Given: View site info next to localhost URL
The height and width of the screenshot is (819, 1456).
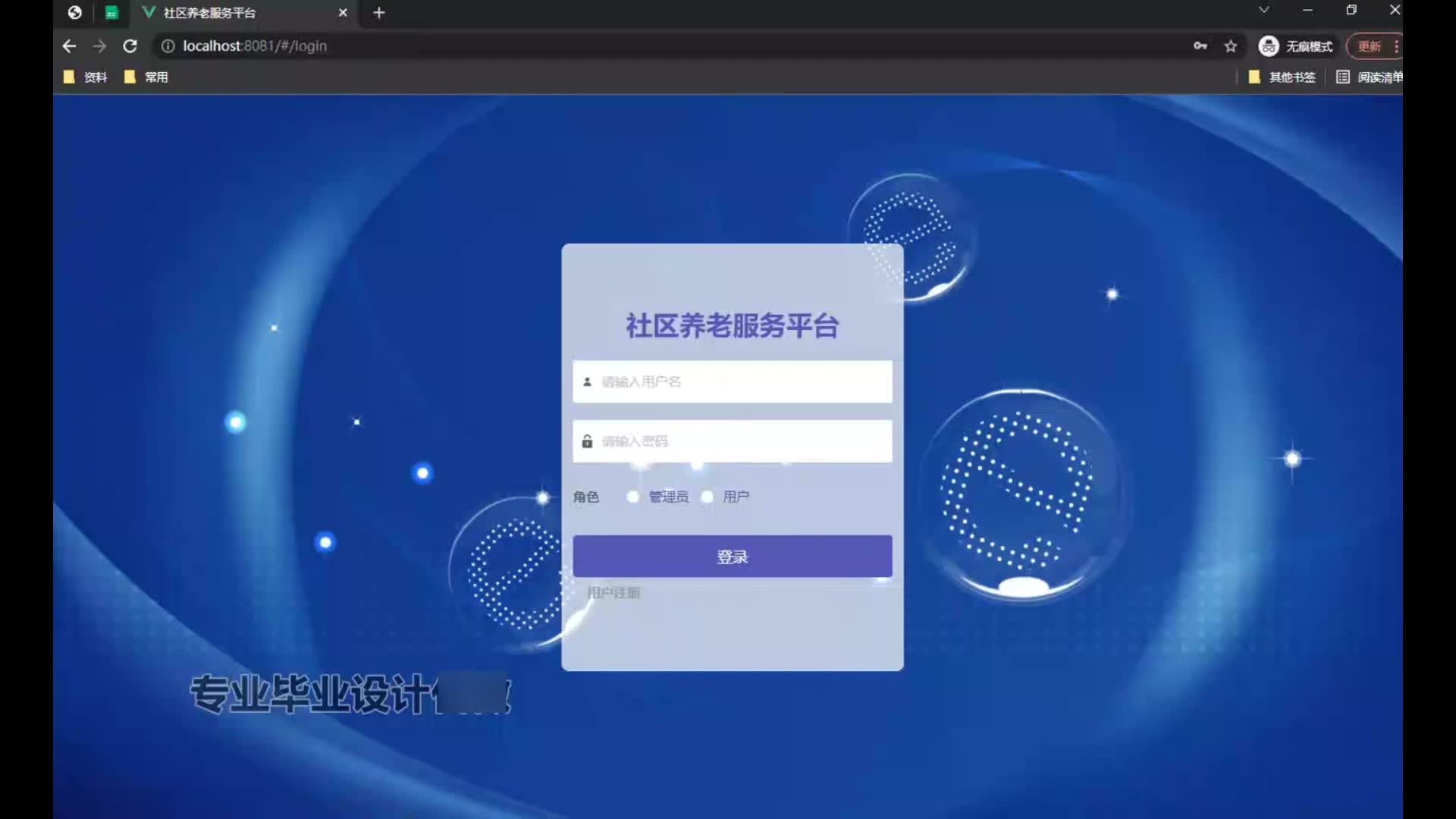Looking at the screenshot, I should (x=168, y=46).
